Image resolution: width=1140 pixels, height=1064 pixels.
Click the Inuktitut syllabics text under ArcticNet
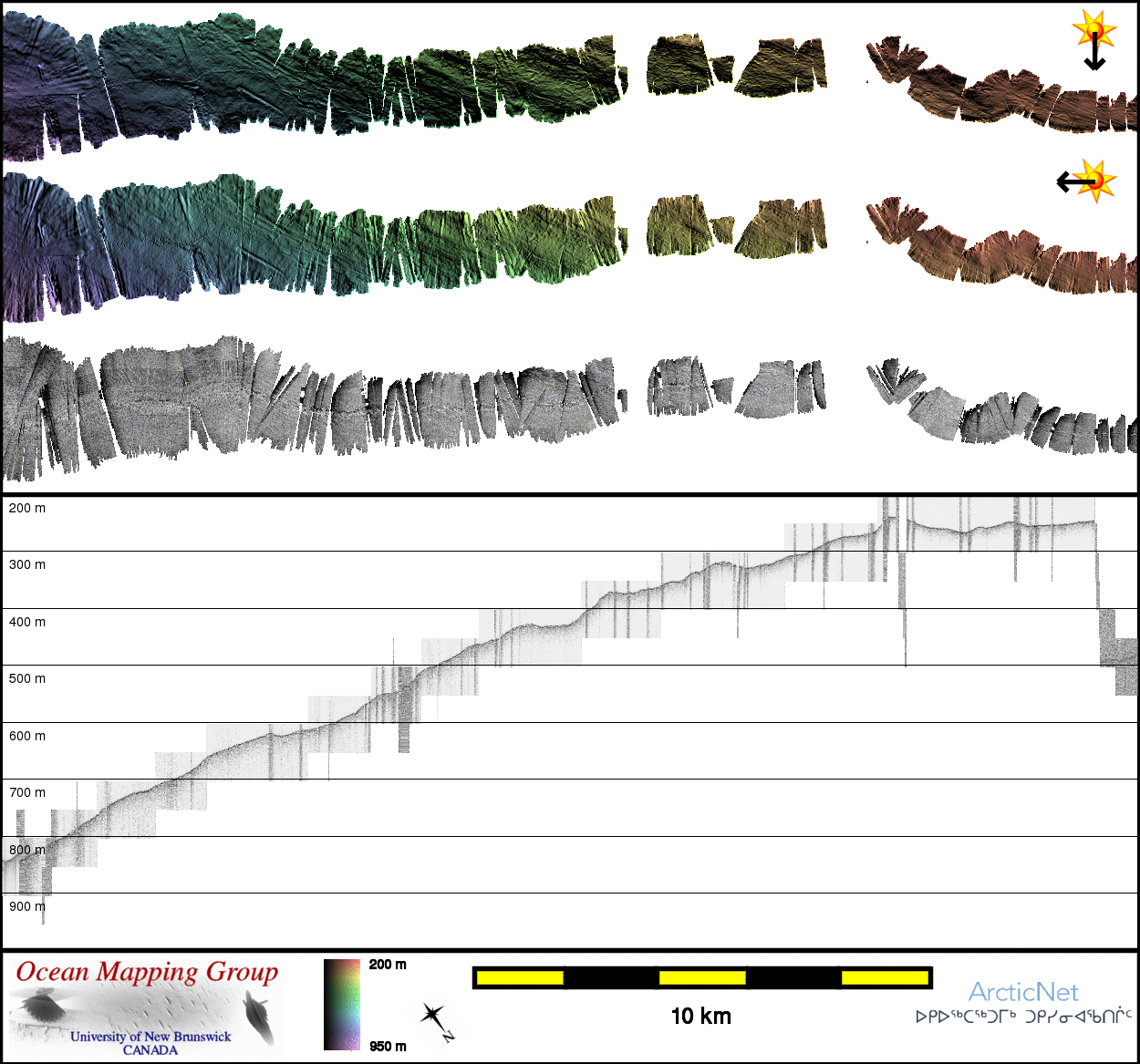coord(1023,1017)
